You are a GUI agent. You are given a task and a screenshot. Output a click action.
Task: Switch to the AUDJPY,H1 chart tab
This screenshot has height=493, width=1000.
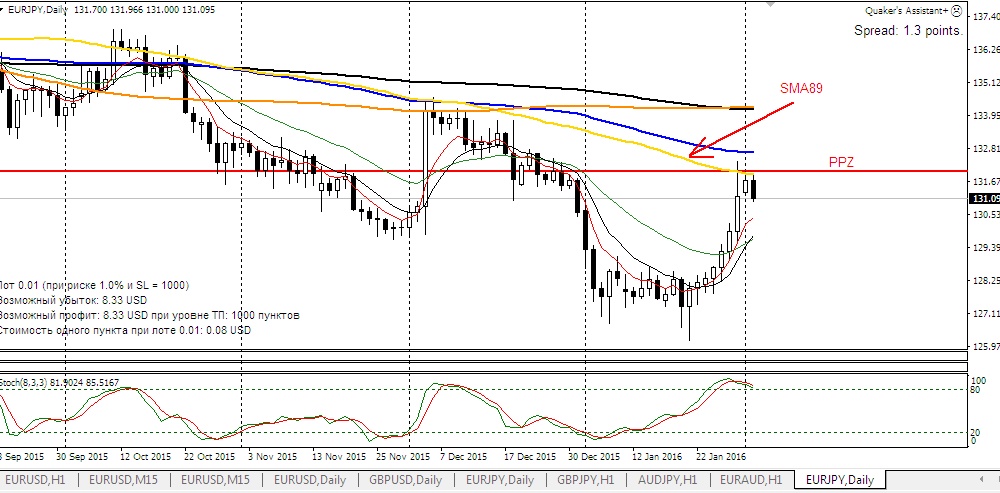[666, 480]
